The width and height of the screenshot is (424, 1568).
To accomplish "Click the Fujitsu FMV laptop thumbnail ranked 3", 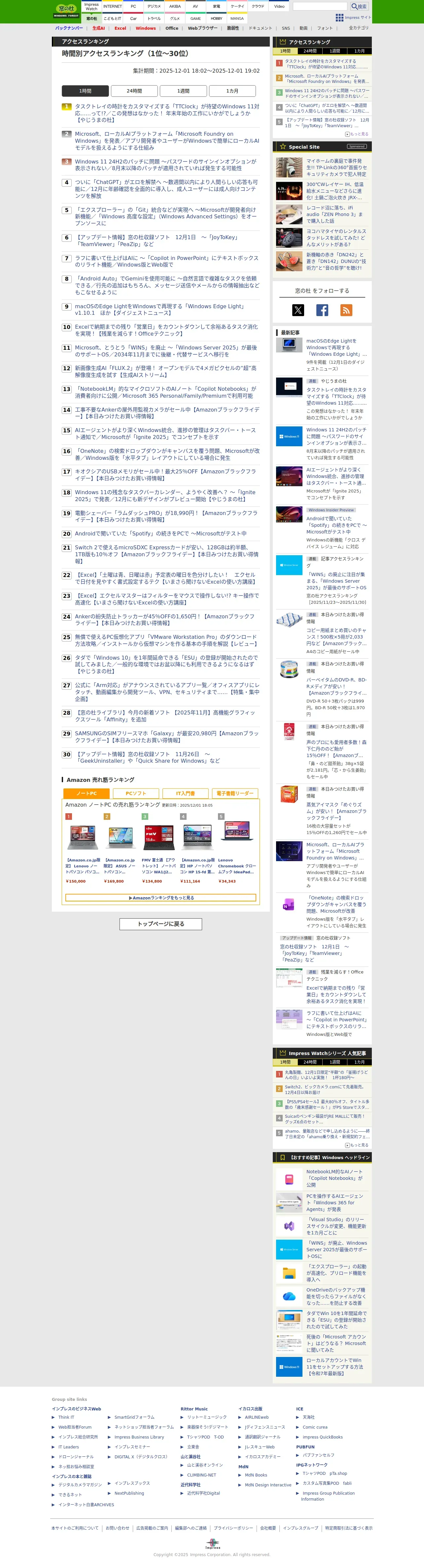I will (159, 837).
